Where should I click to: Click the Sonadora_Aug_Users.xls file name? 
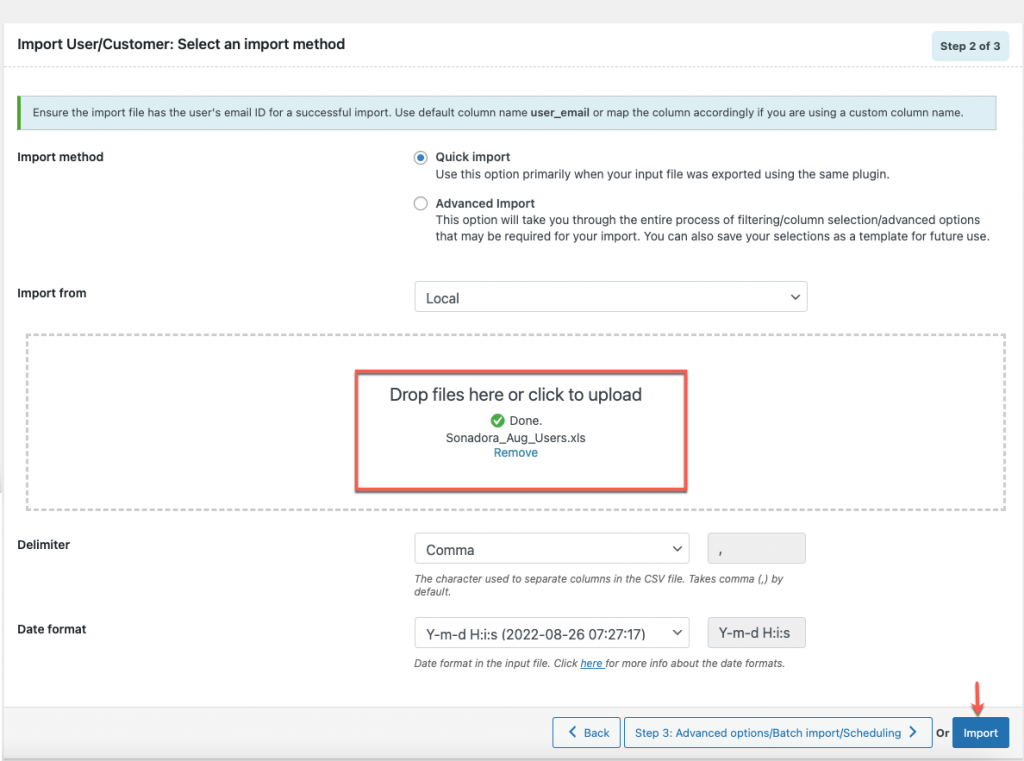point(515,438)
